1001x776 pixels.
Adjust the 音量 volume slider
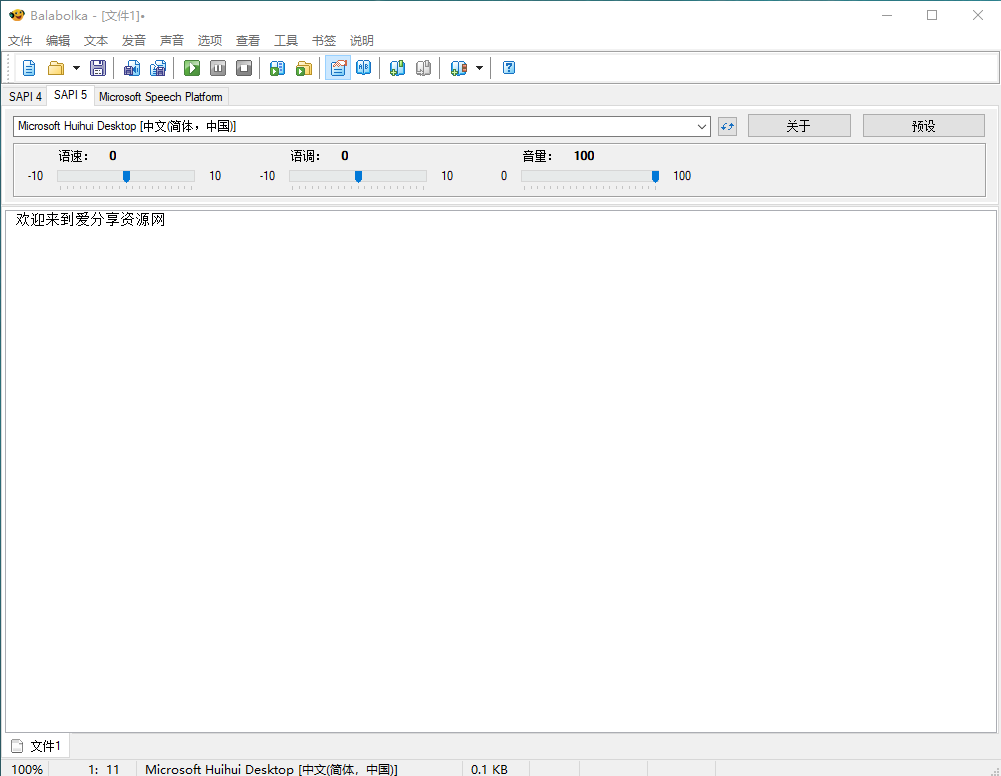655,176
